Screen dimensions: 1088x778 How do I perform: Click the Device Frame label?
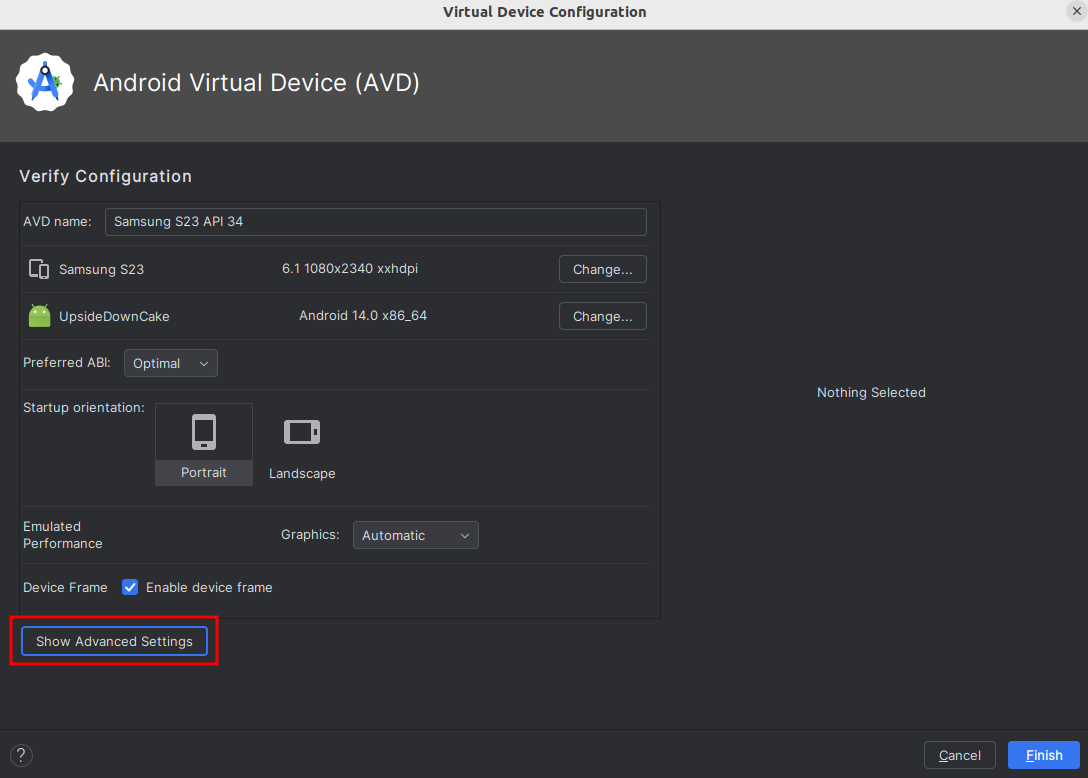click(x=65, y=587)
